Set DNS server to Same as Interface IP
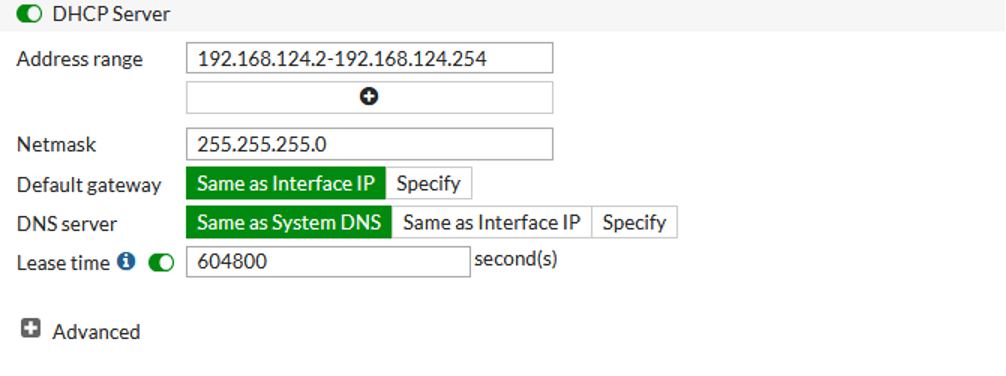 tap(491, 222)
